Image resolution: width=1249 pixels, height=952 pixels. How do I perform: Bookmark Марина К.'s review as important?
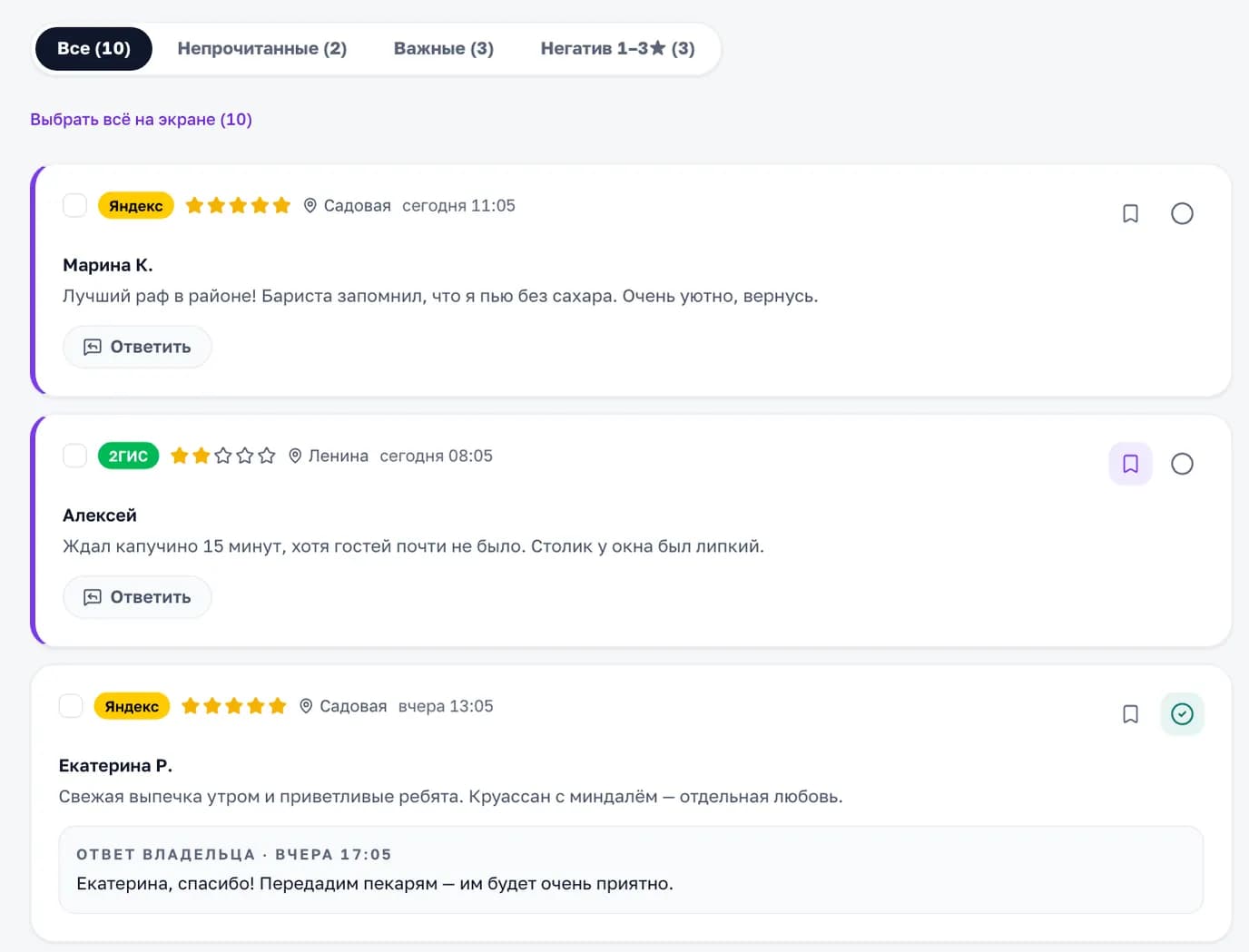[x=1130, y=213]
